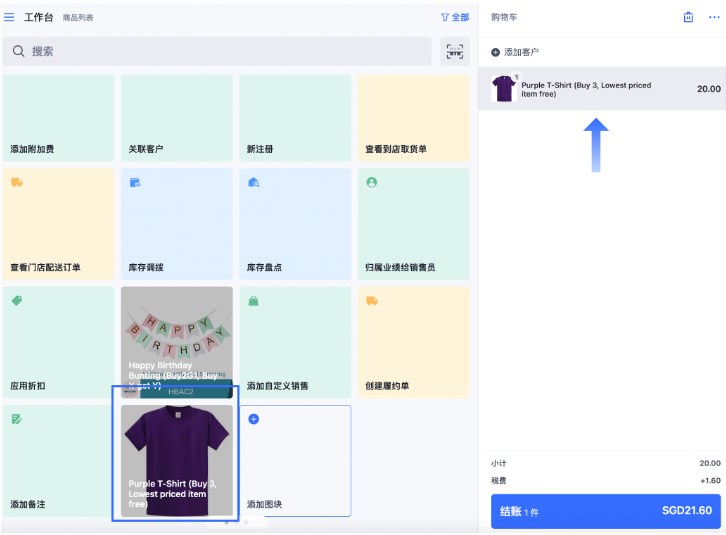
Task: Open the hamburger menu icon
Action: click(10, 17)
